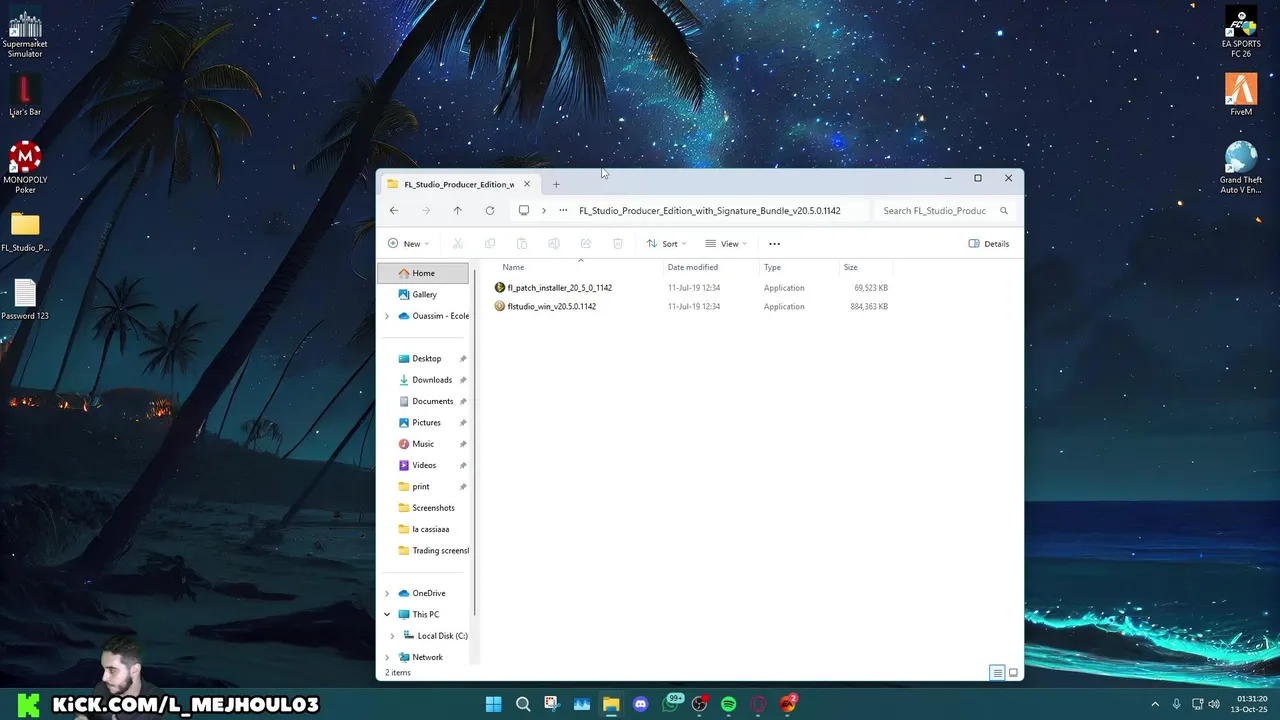Open la cassiaaa folder in sidebar
Image resolution: width=1280 pixels, height=720 pixels.
[x=430, y=529]
